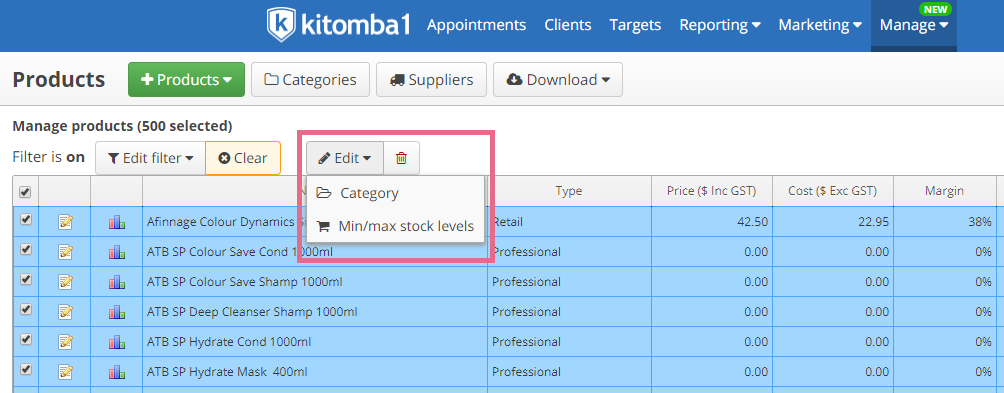Image resolution: width=1004 pixels, height=393 pixels.
Task: Open edit icon for ATB SP Hydrate Mask row
Action: [65, 372]
